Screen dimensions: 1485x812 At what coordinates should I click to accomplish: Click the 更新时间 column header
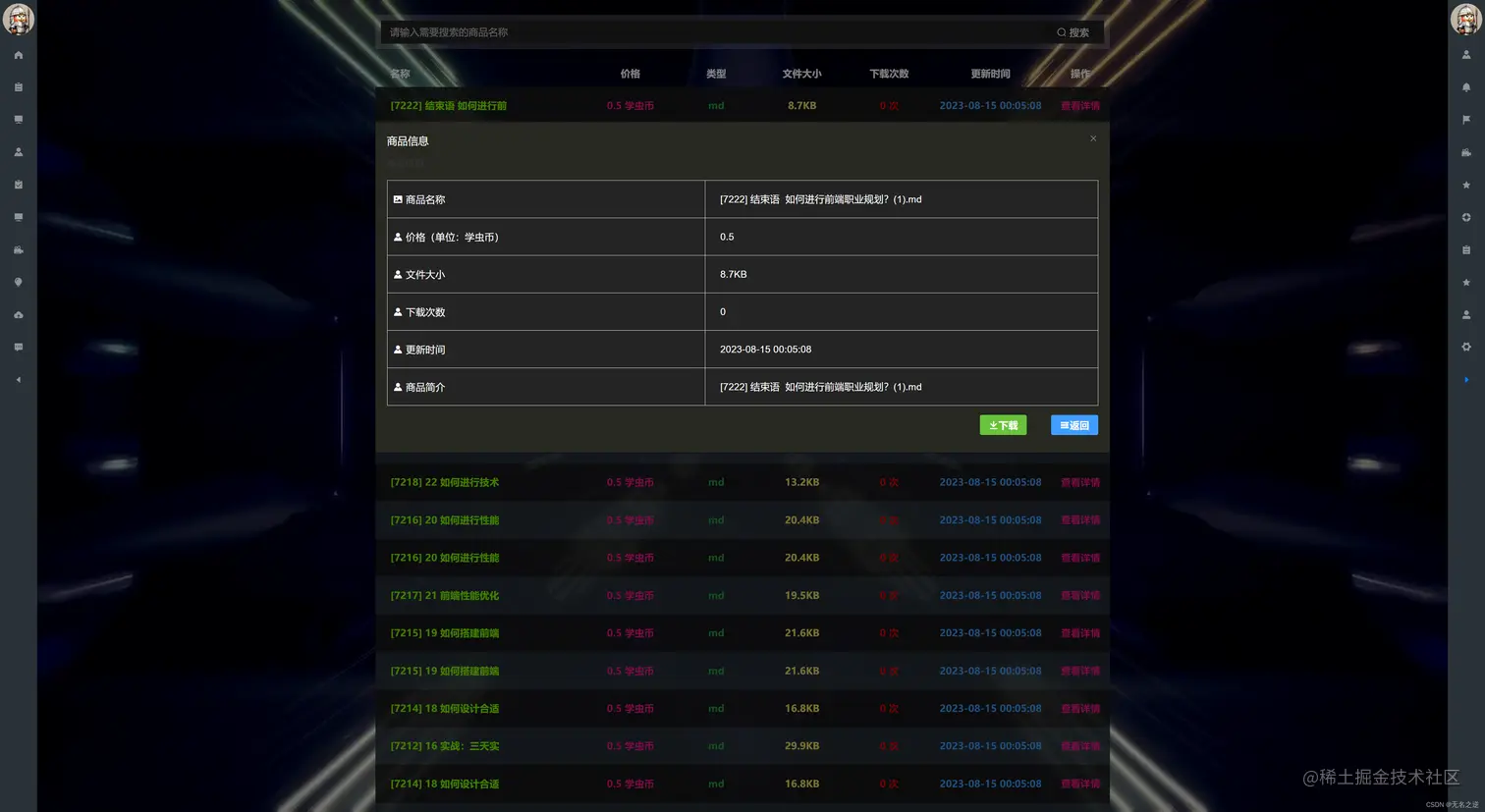point(990,74)
